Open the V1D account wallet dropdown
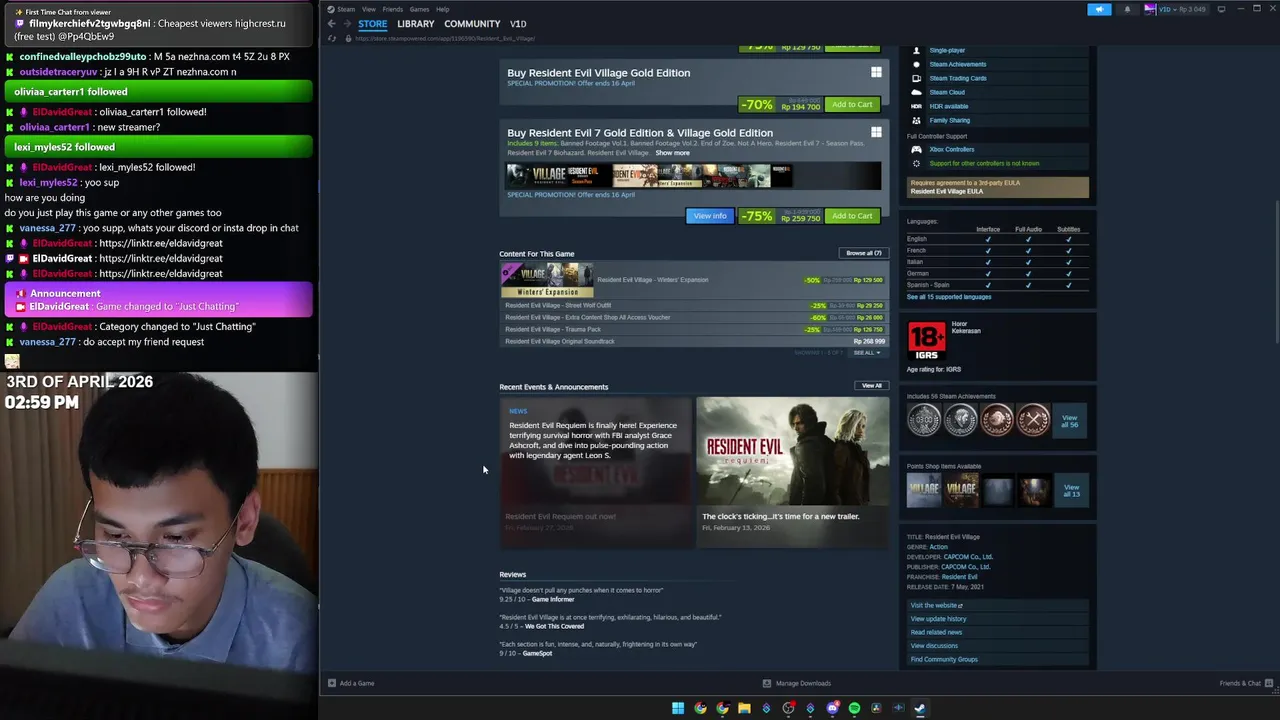 pyautogui.click(x=1175, y=9)
